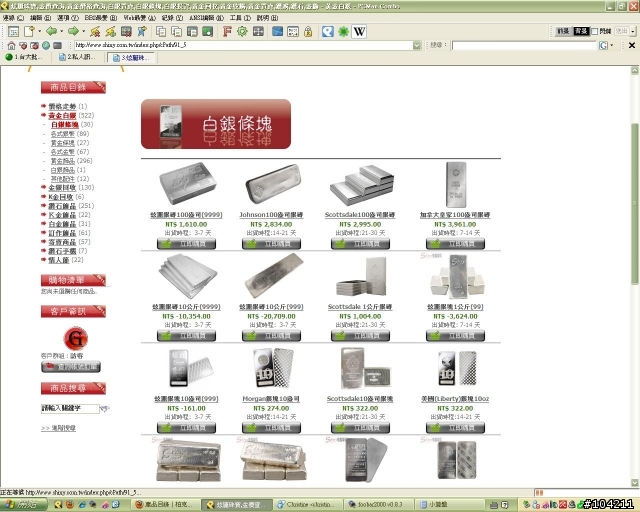Buy the 100盎司(9999) silver bar at NT$ 1,610
640x512 pixels.
click(186, 244)
